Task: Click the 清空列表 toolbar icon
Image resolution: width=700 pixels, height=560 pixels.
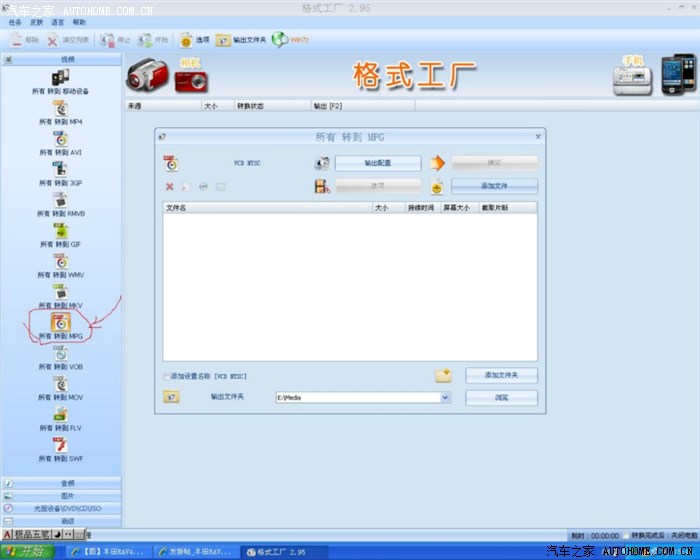Action: [x=53, y=40]
